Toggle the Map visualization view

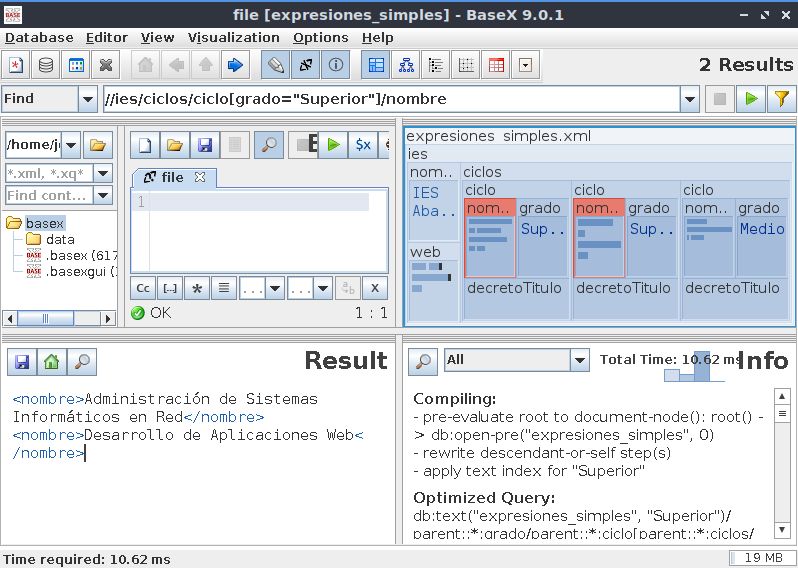click(x=377, y=66)
